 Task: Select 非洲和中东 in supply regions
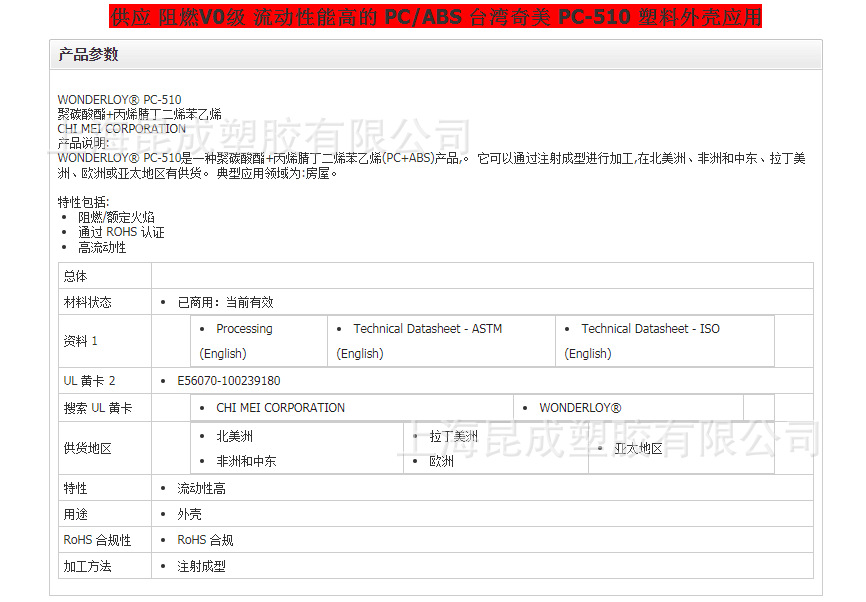click(246, 462)
